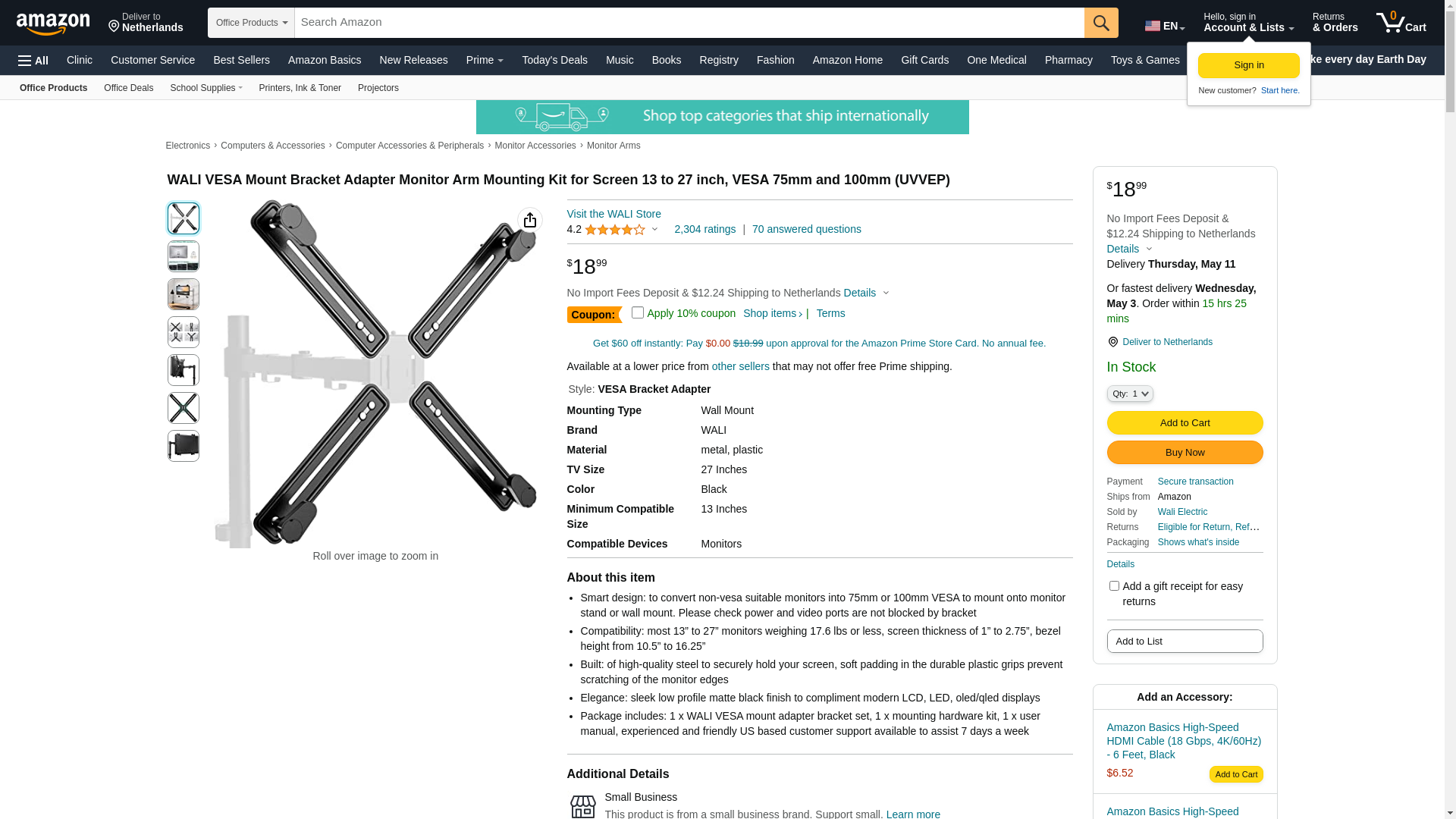Check the gift receipt option
Image resolution: width=1456 pixels, height=819 pixels.
[1114, 586]
